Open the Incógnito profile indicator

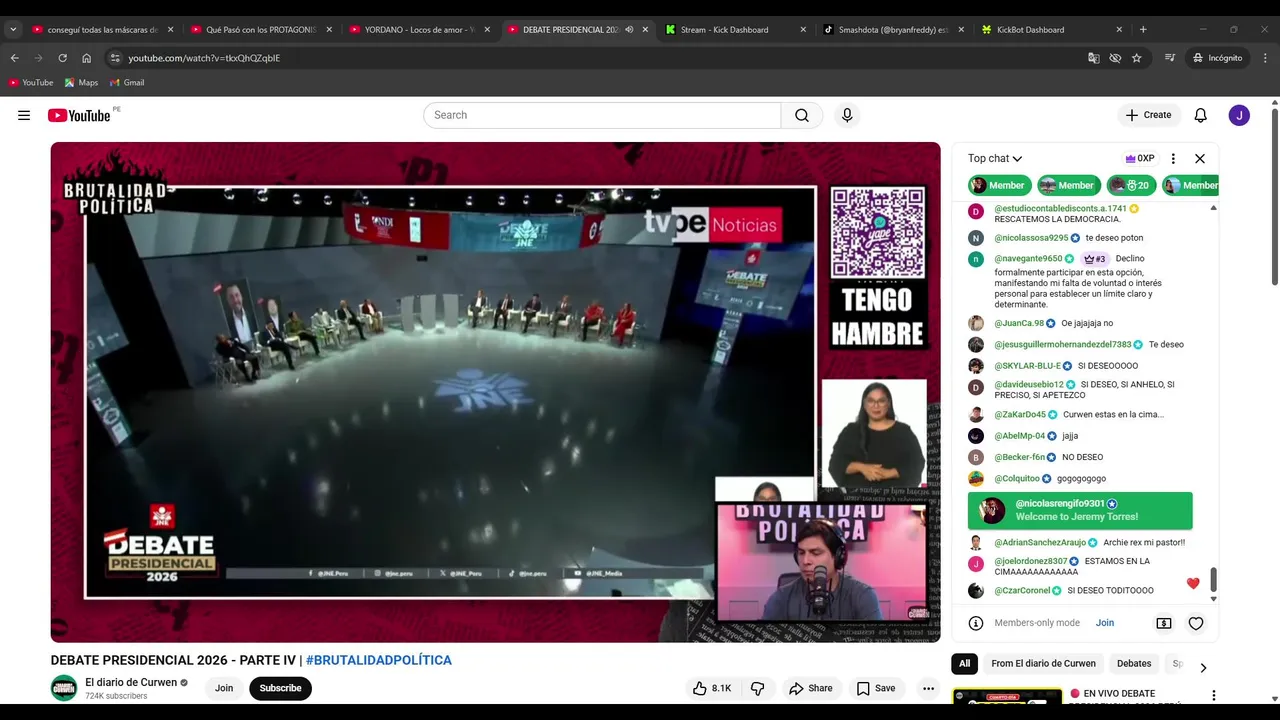tap(1217, 58)
